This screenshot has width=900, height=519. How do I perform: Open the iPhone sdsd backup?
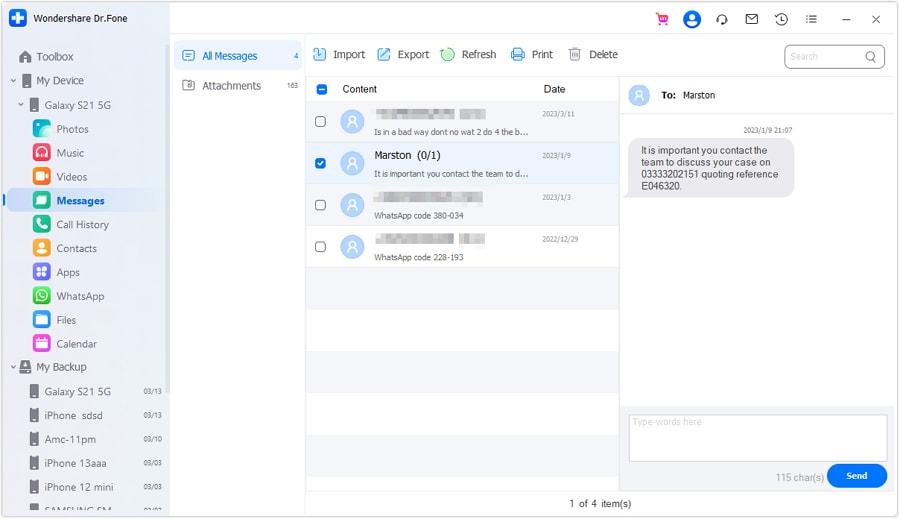point(95,415)
